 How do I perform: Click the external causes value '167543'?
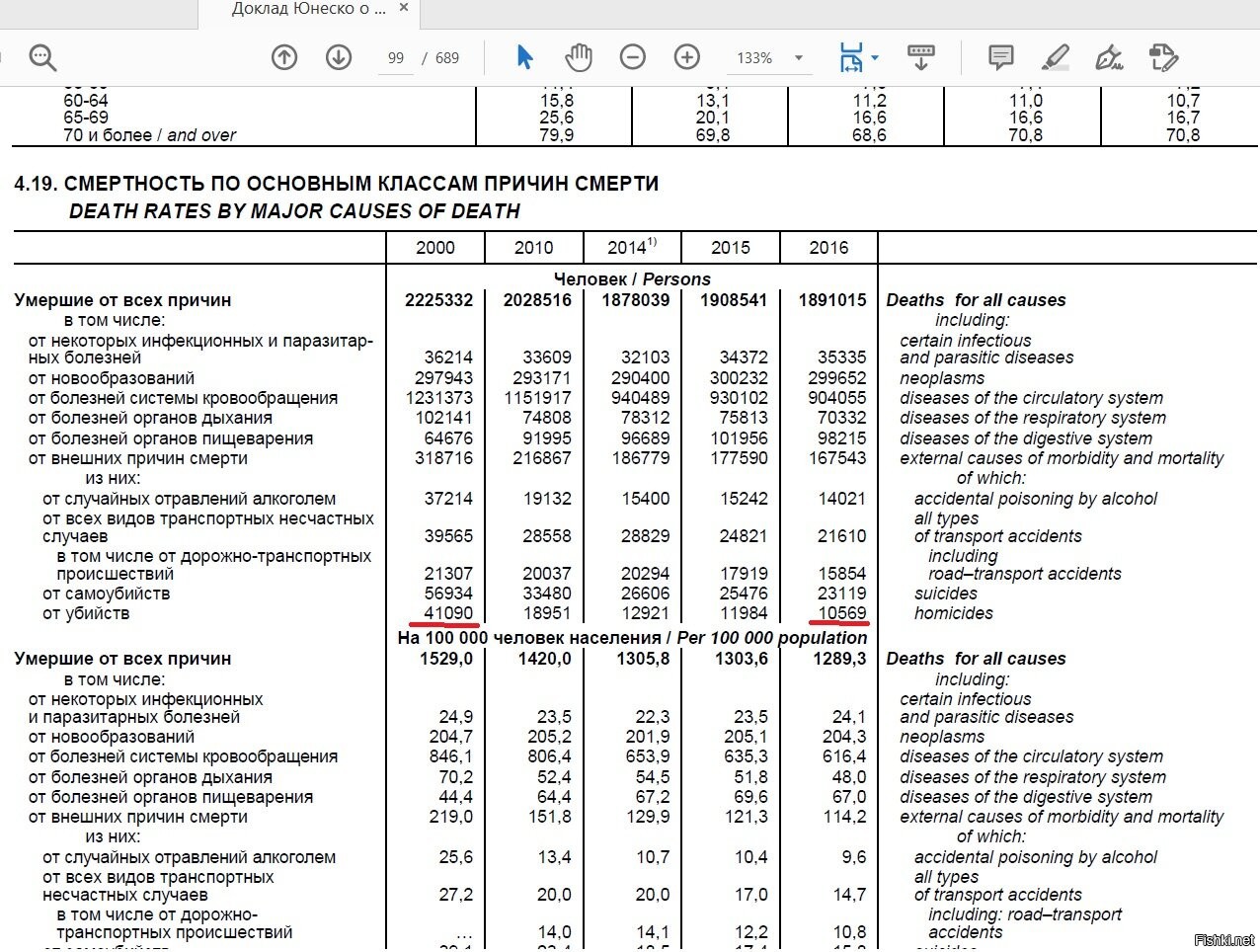(836, 458)
